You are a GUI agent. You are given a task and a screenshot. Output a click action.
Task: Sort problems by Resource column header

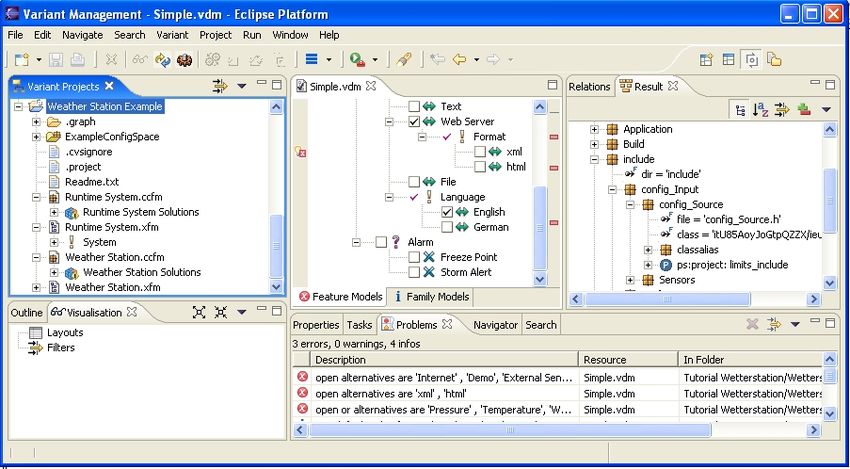628,359
